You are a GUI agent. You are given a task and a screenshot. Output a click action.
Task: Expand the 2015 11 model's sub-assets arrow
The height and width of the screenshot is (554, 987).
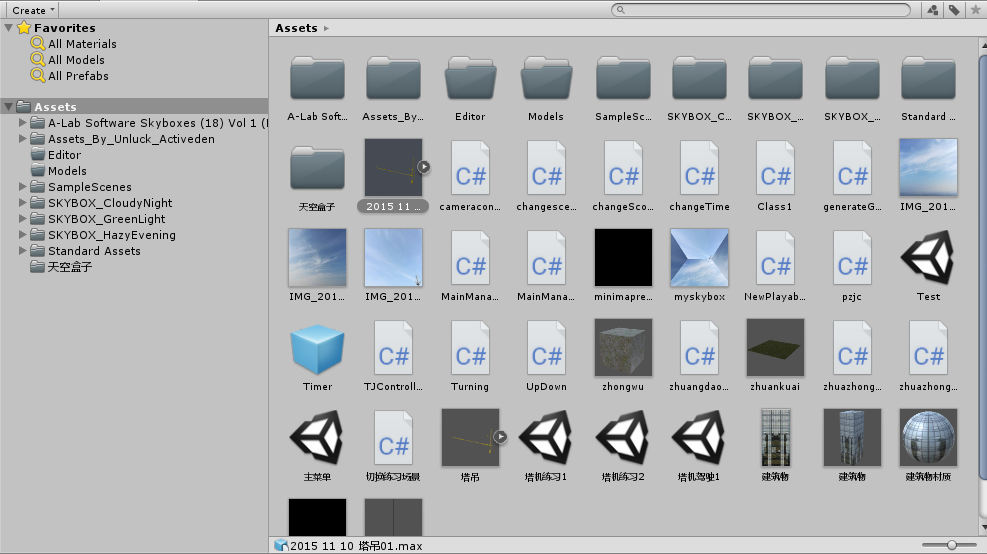click(x=423, y=167)
